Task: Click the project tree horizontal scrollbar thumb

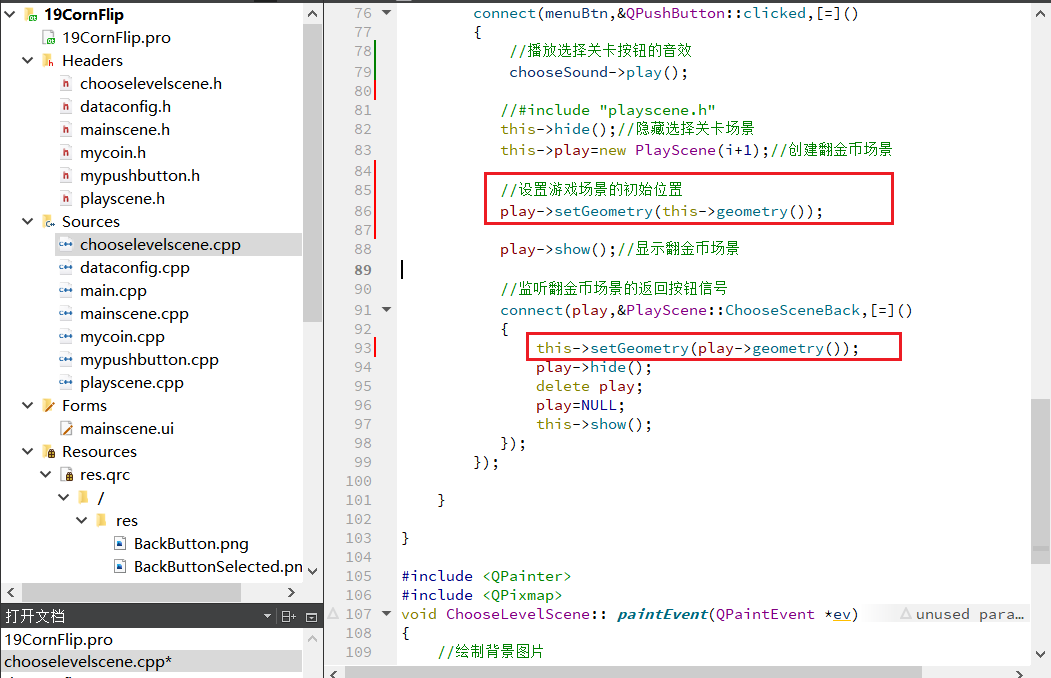Action: pos(131,592)
